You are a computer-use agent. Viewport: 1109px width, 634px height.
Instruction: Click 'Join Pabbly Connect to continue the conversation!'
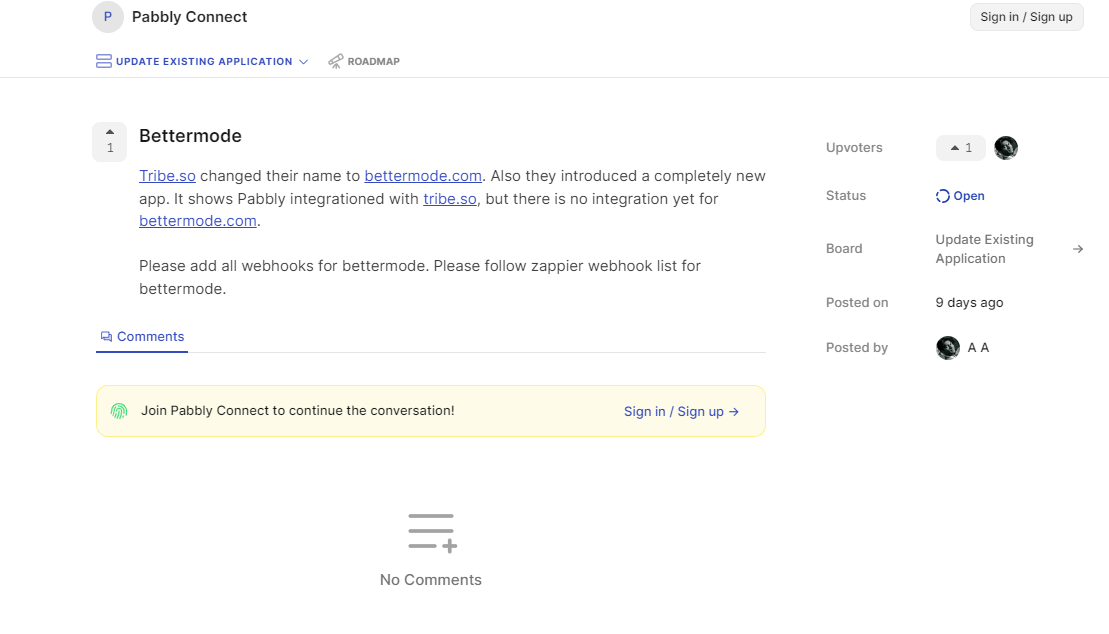point(298,411)
